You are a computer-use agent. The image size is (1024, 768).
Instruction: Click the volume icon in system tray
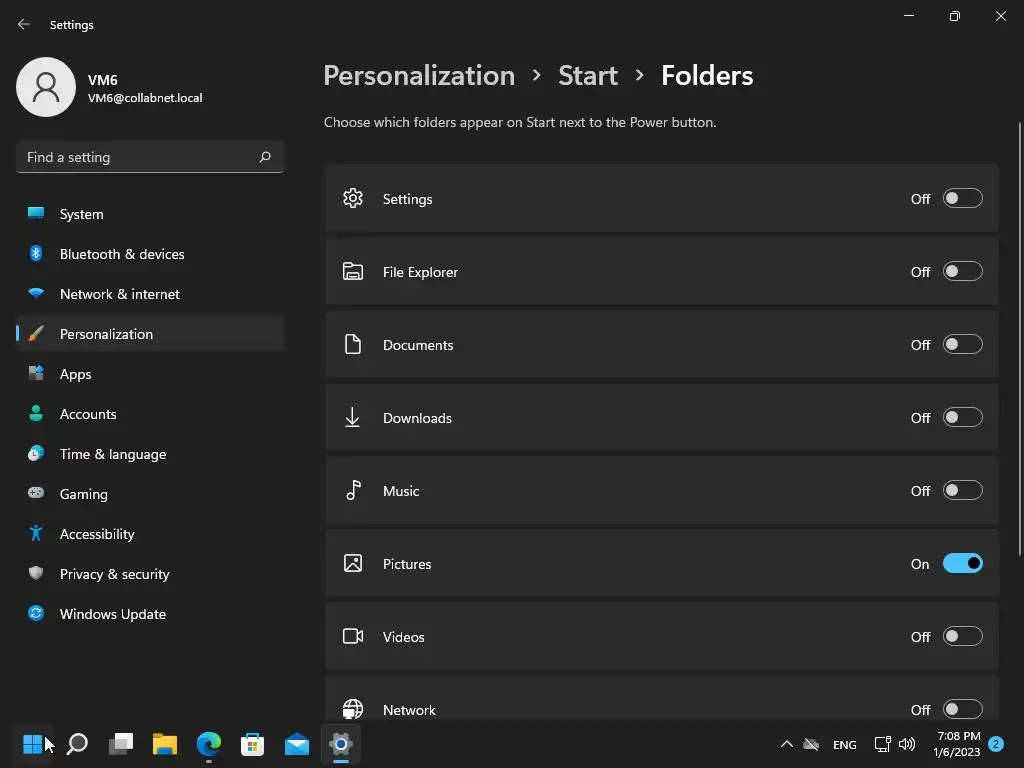[x=907, y=744]
